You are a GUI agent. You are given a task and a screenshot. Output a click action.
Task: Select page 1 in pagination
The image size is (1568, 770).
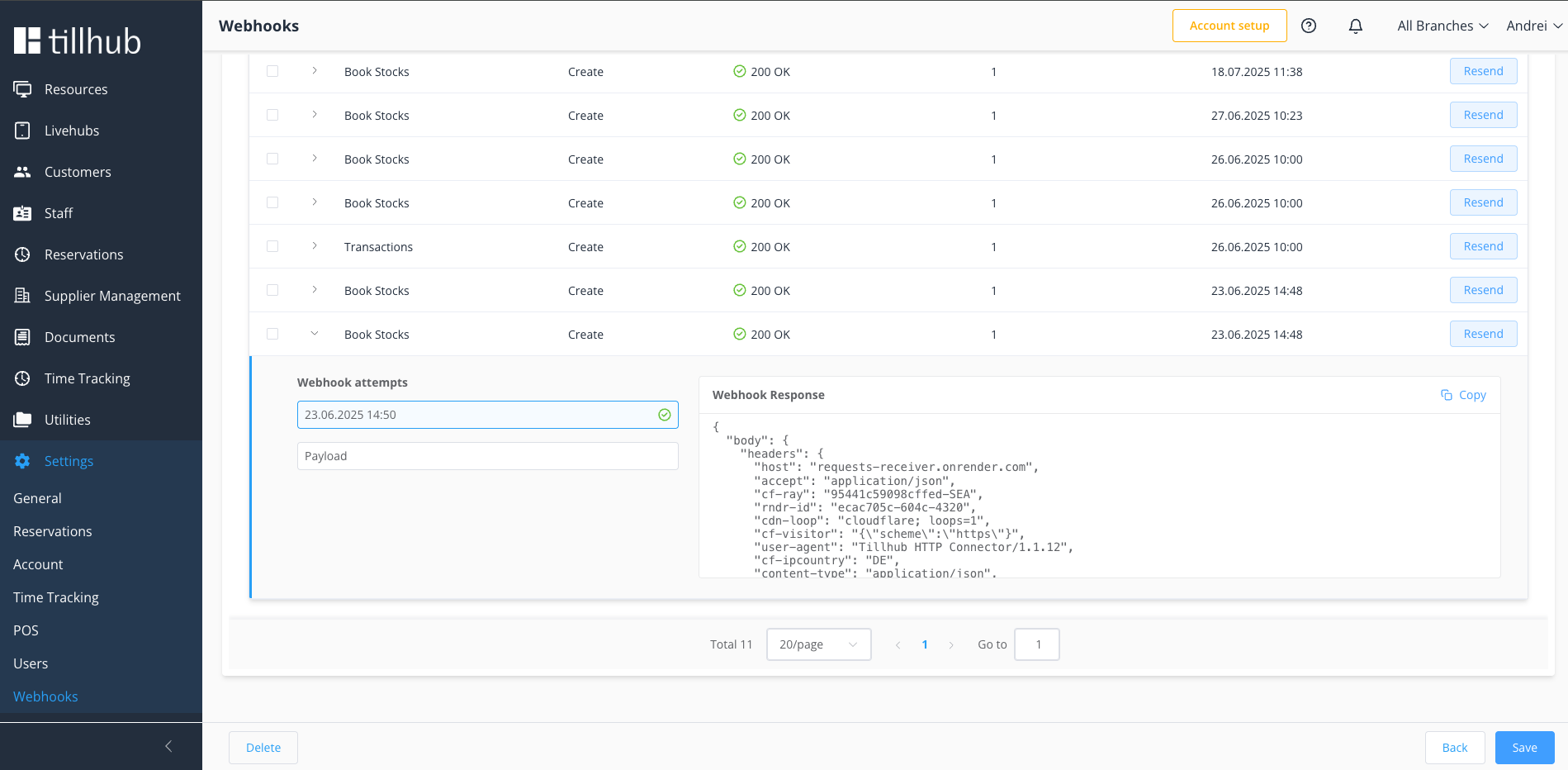click(x=925, y=644)
